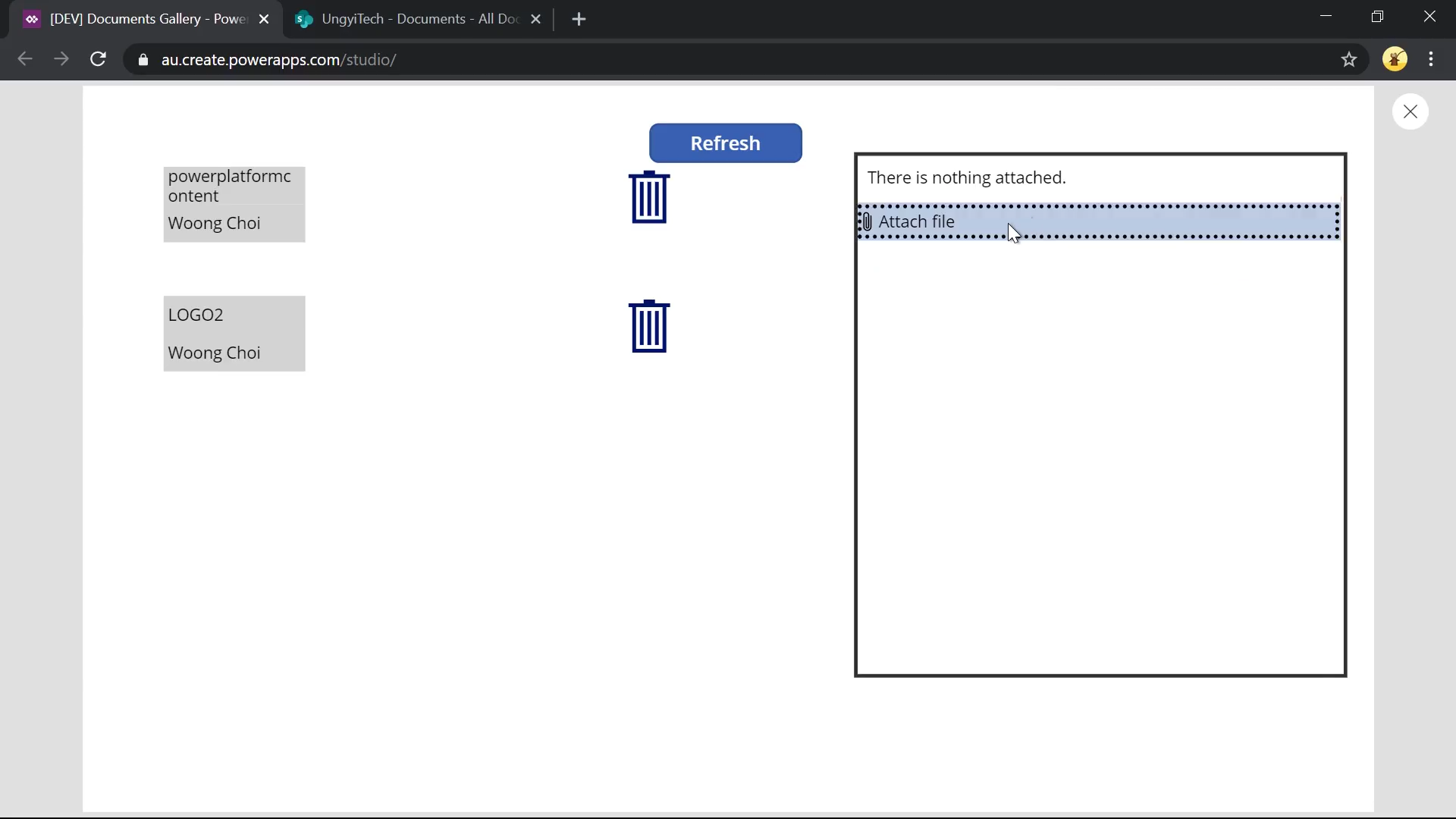View site security lock information

[143, 60]
